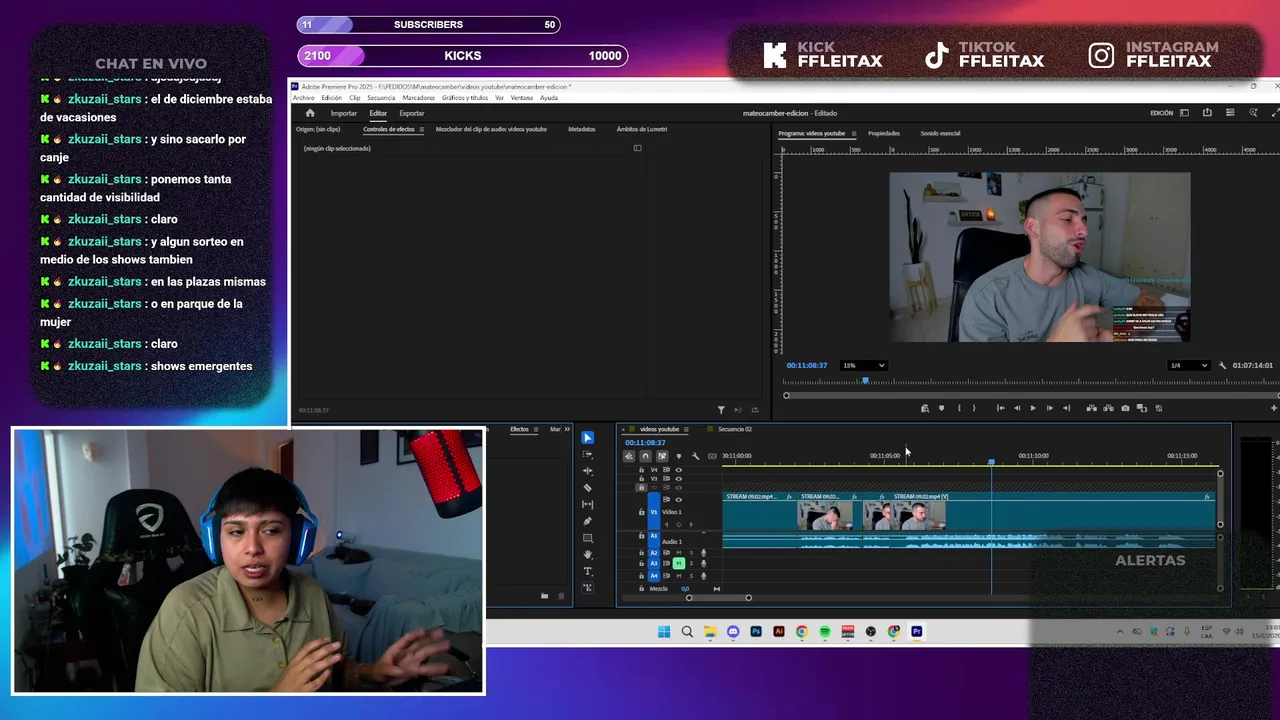This screenshot has height=720, width=1280.
Task: Click Play in Program monitor
Action: 1033,408
